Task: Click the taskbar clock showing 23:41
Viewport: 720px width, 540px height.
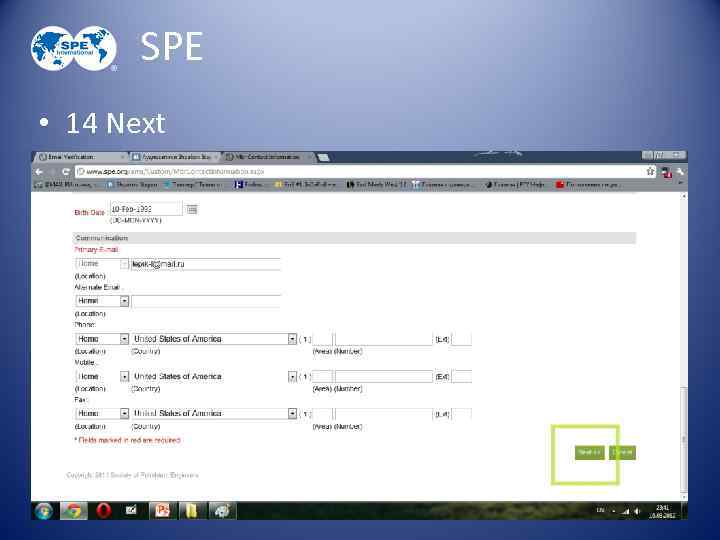Action: coord(663,511)
